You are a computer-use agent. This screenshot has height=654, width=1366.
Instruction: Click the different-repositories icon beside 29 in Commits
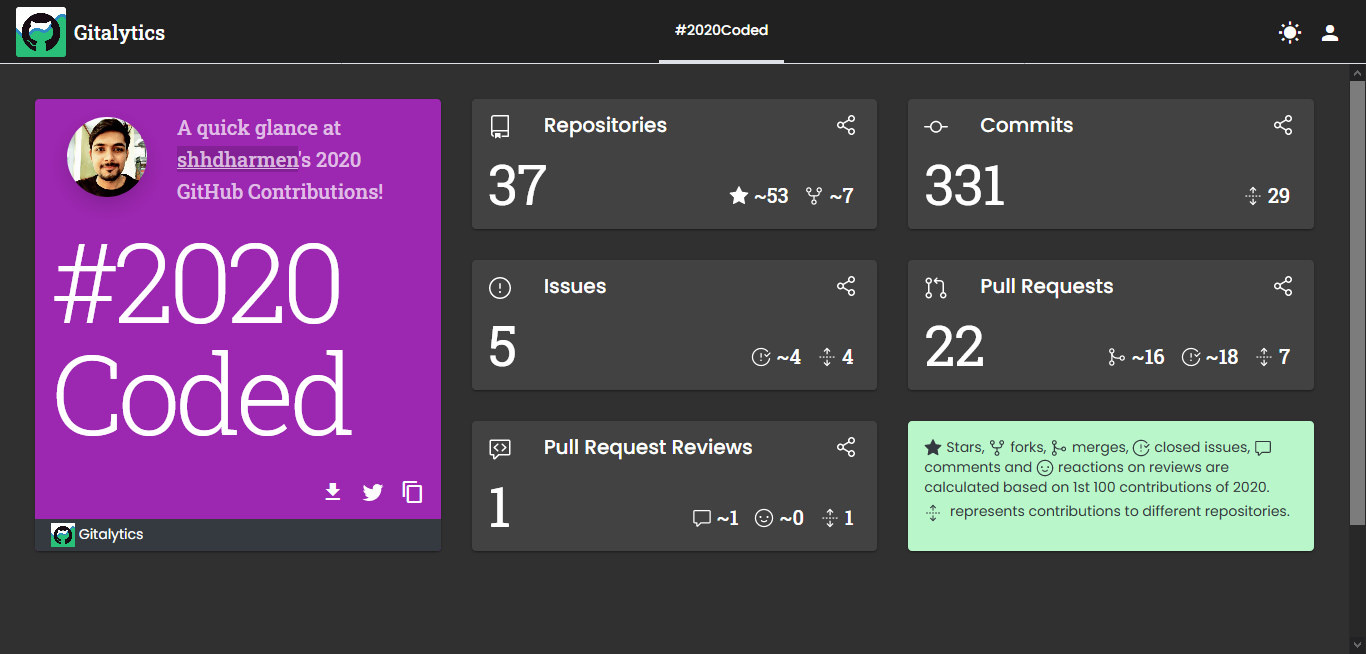click(1253, 196)
